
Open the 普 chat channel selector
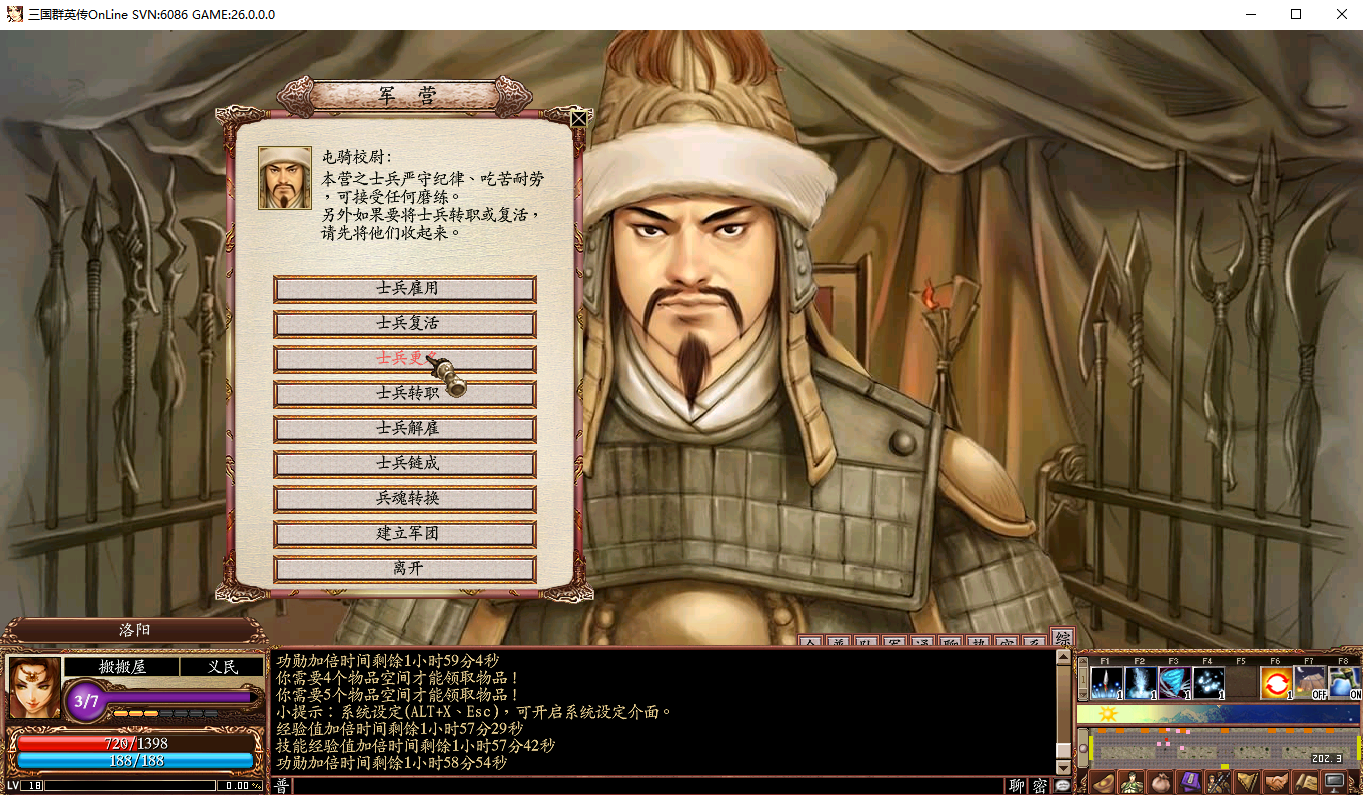click(282, 786)
